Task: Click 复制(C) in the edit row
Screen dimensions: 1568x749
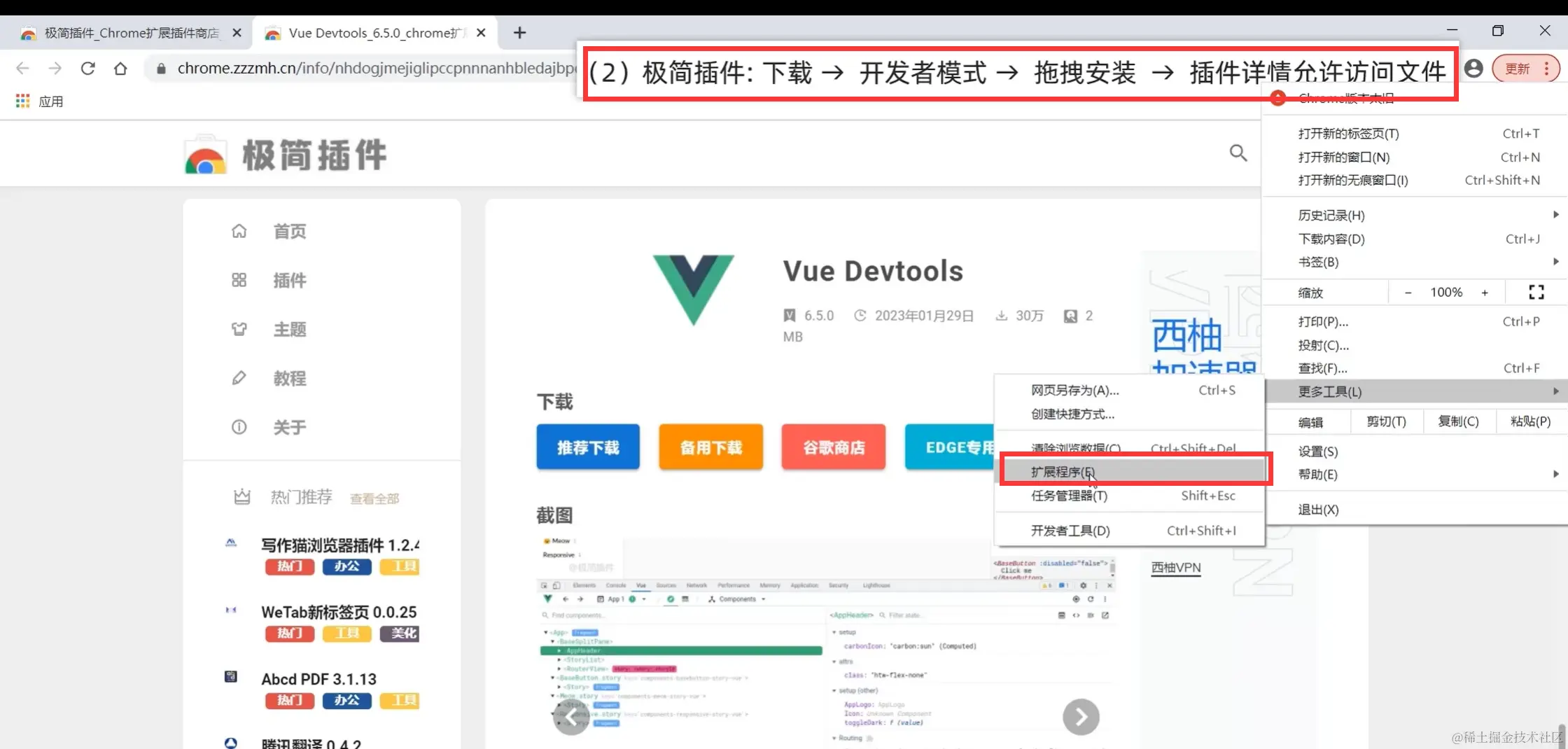Action: click(x=1458, y=421)
